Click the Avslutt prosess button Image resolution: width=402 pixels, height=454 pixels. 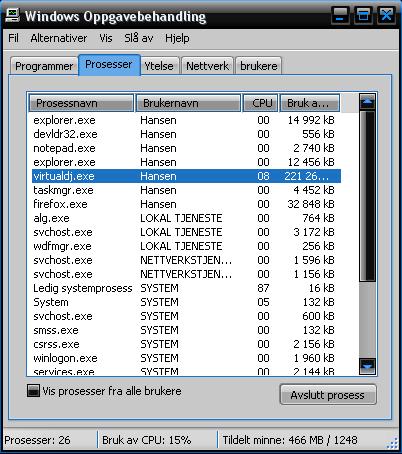point(328,395)
